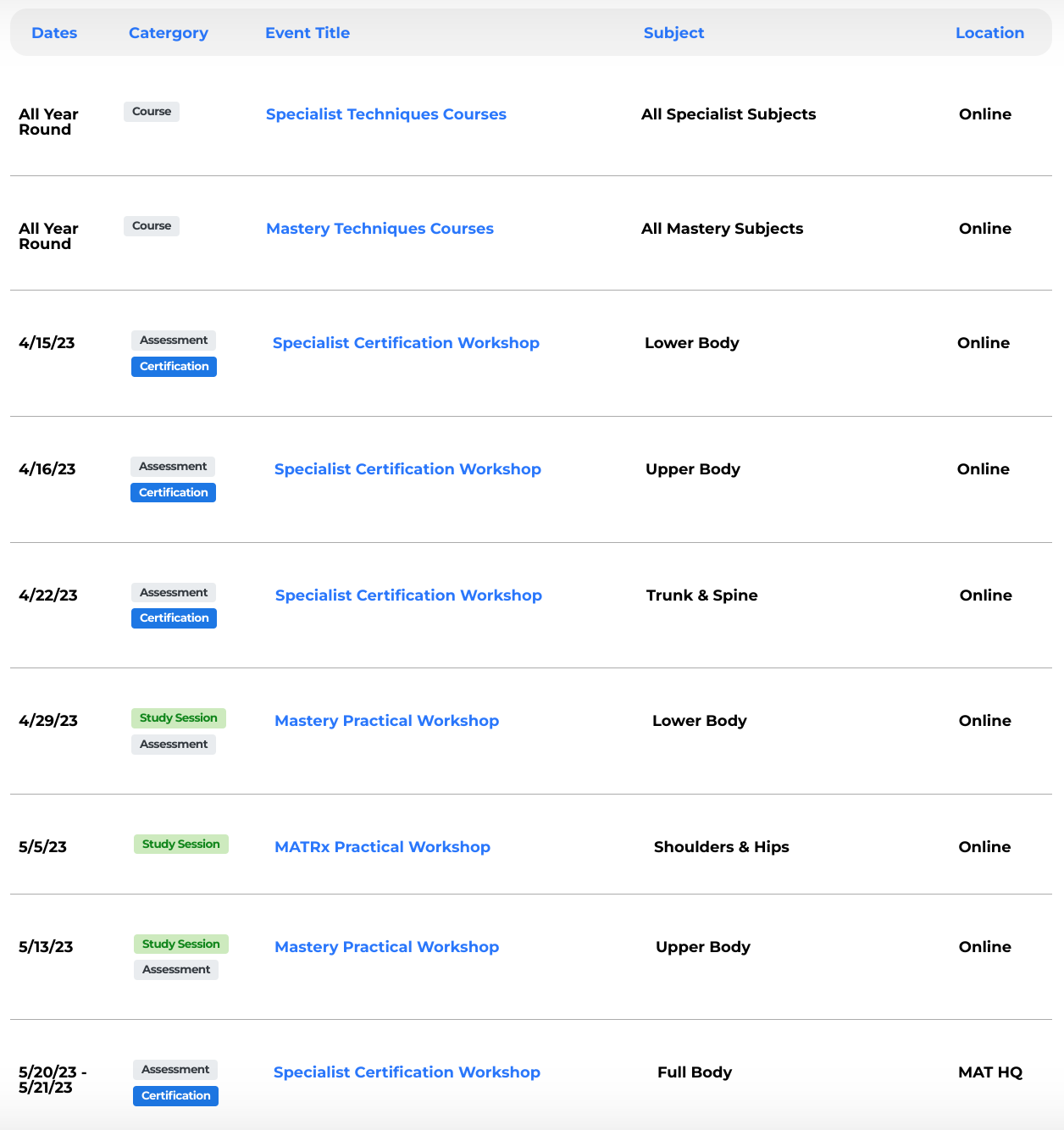This screenshot has width=1064, height=1130.
Task: Click the Event Title column header
Action: coord(308,33)
